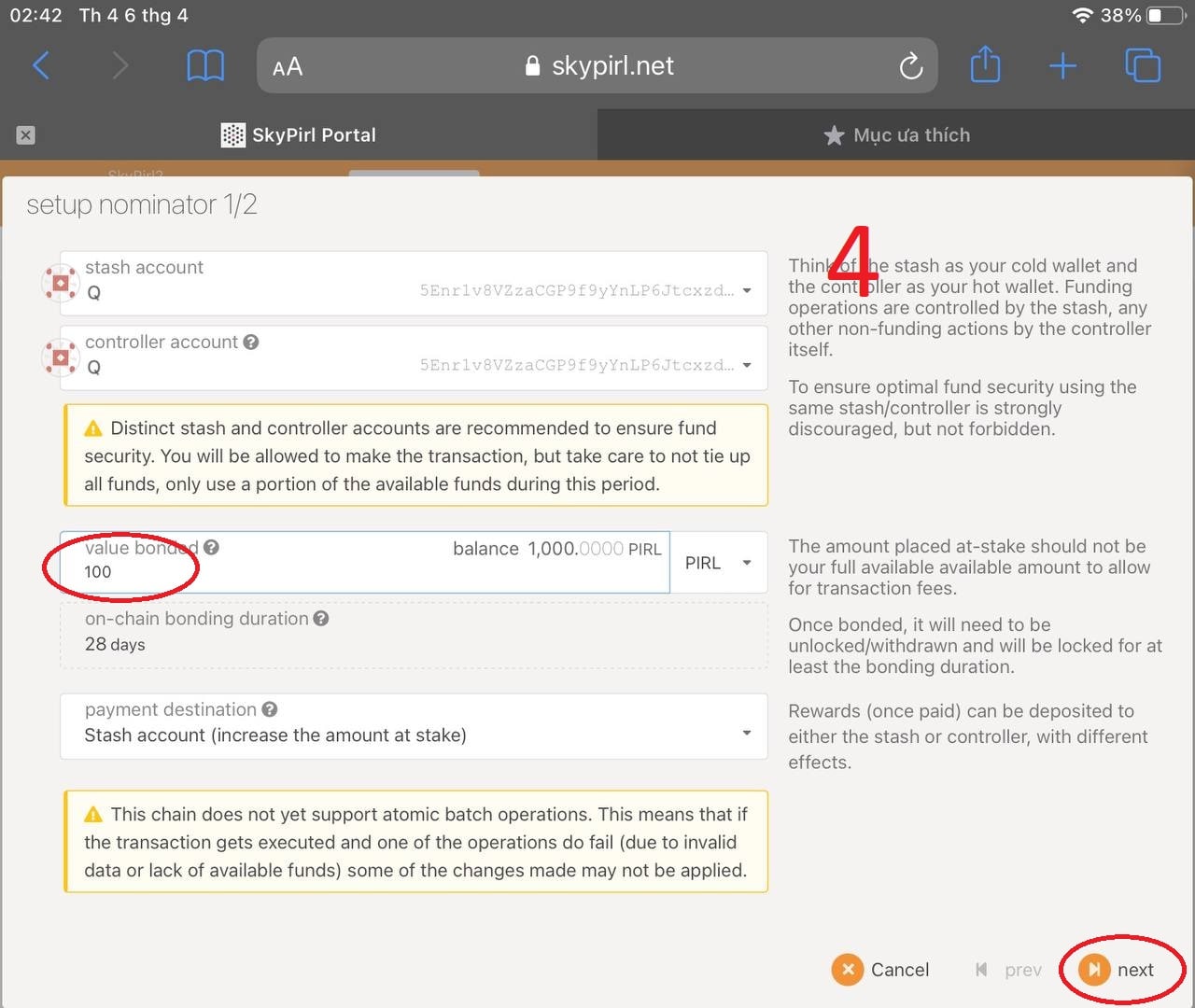Switch to the Mục ưa thích tab
The image size is (1195, 1008).
896,135
